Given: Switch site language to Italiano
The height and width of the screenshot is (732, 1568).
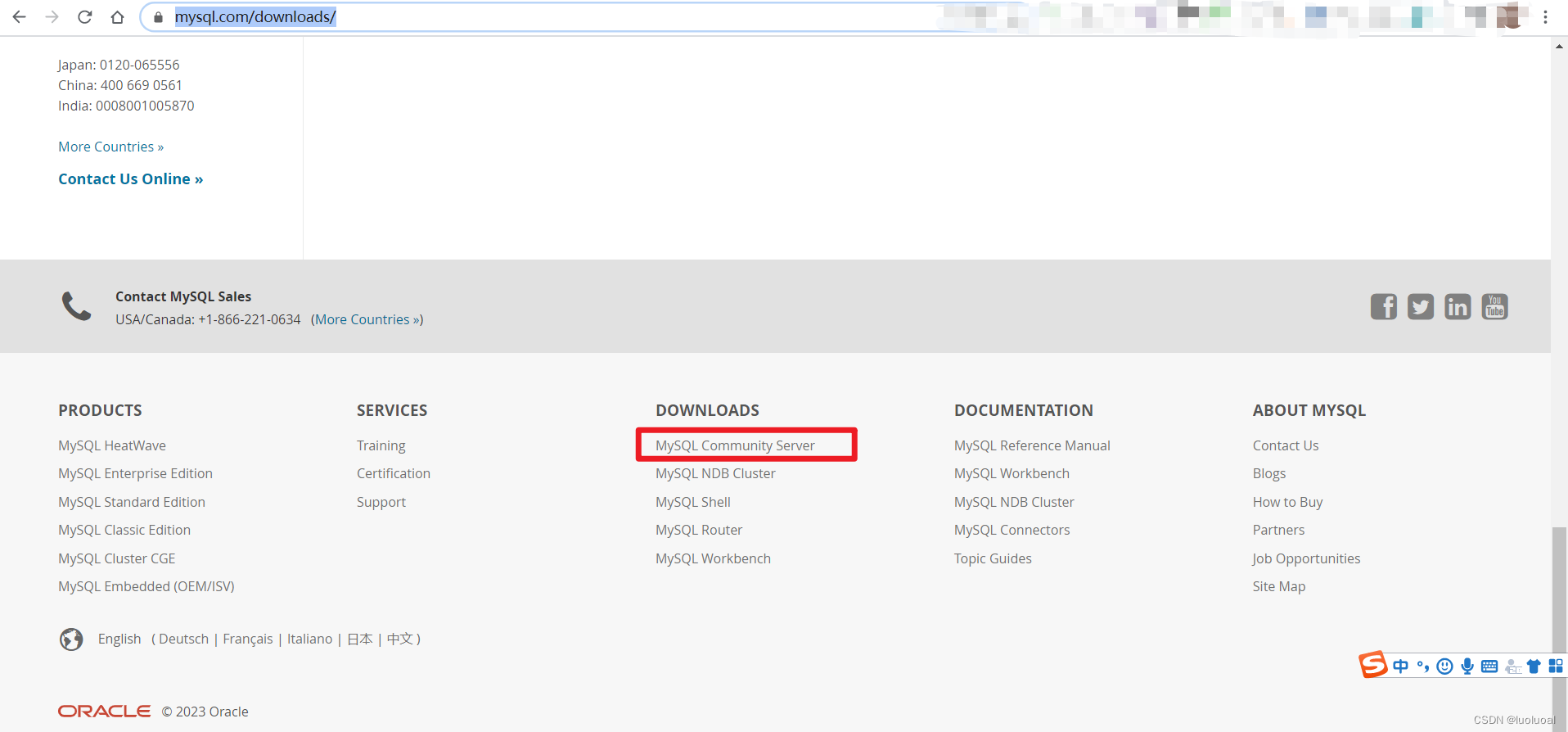Looking at the screenshot, I should [x=309, y=639].
